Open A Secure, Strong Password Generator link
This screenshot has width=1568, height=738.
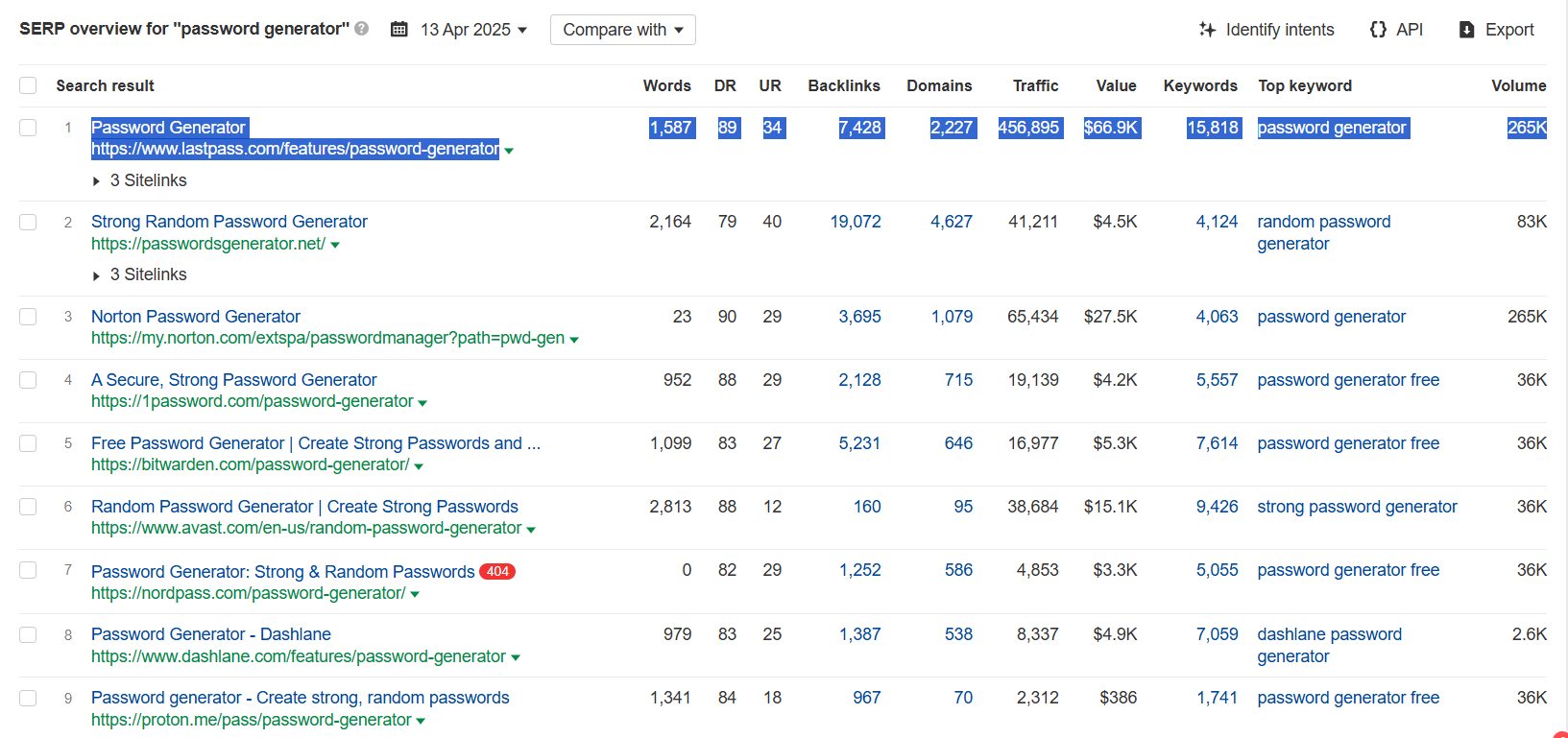(x=234, y=380)
